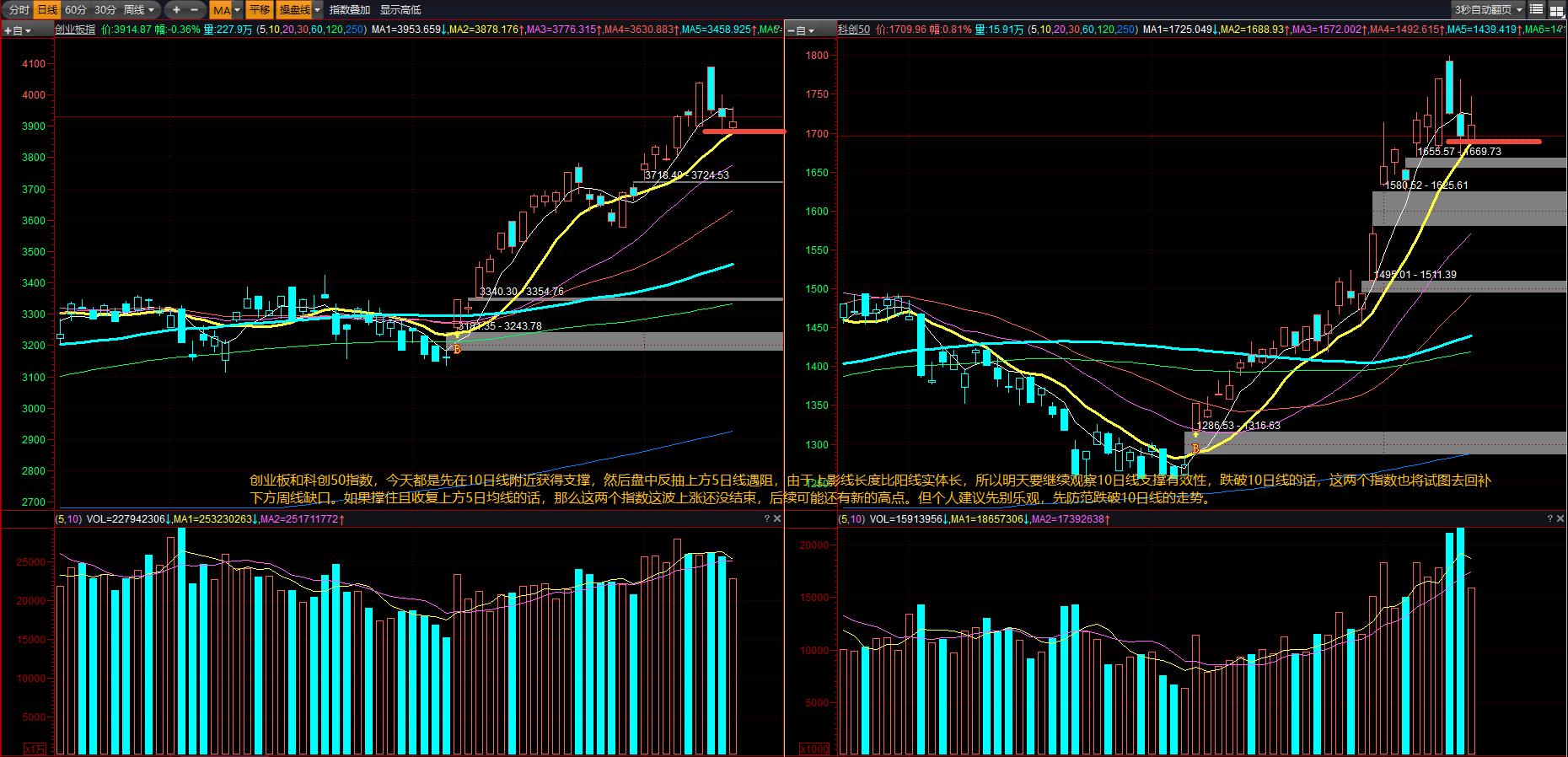
Task: Click the 指数叠加 index overlay button
Action: 350,10
